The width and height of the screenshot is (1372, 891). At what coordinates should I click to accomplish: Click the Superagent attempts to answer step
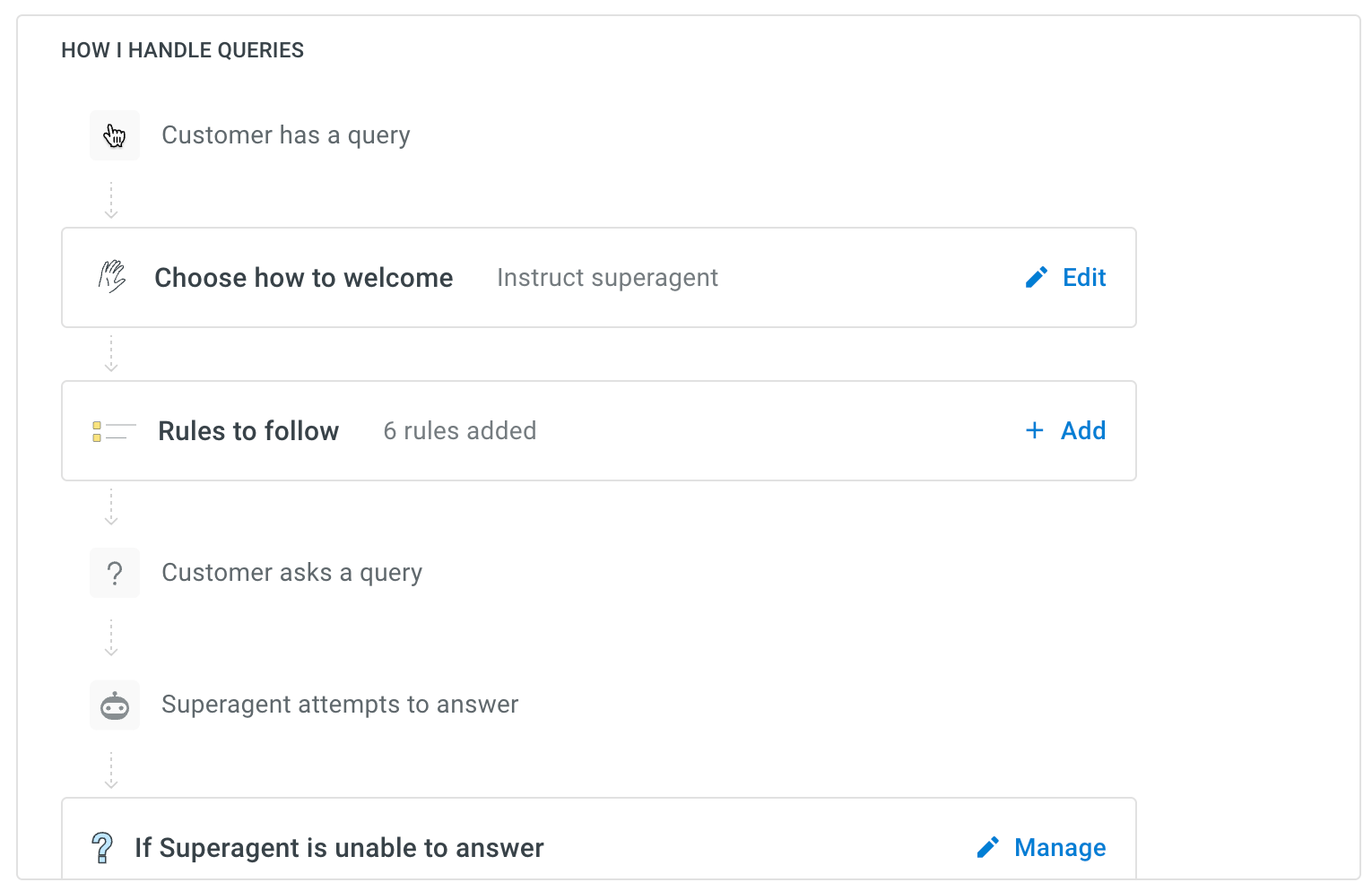click(340, 705)
